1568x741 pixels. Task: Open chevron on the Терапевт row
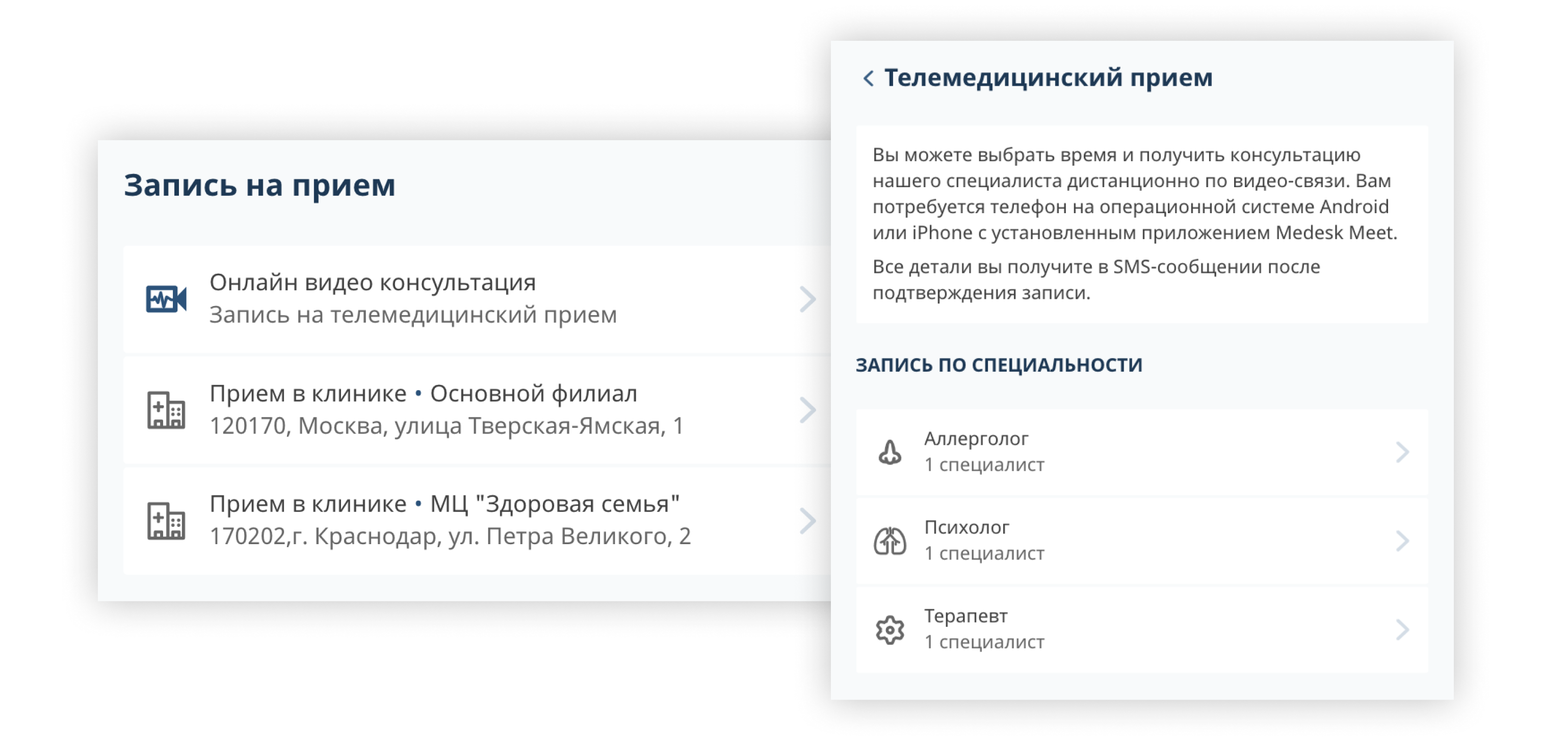point(1402,630)
